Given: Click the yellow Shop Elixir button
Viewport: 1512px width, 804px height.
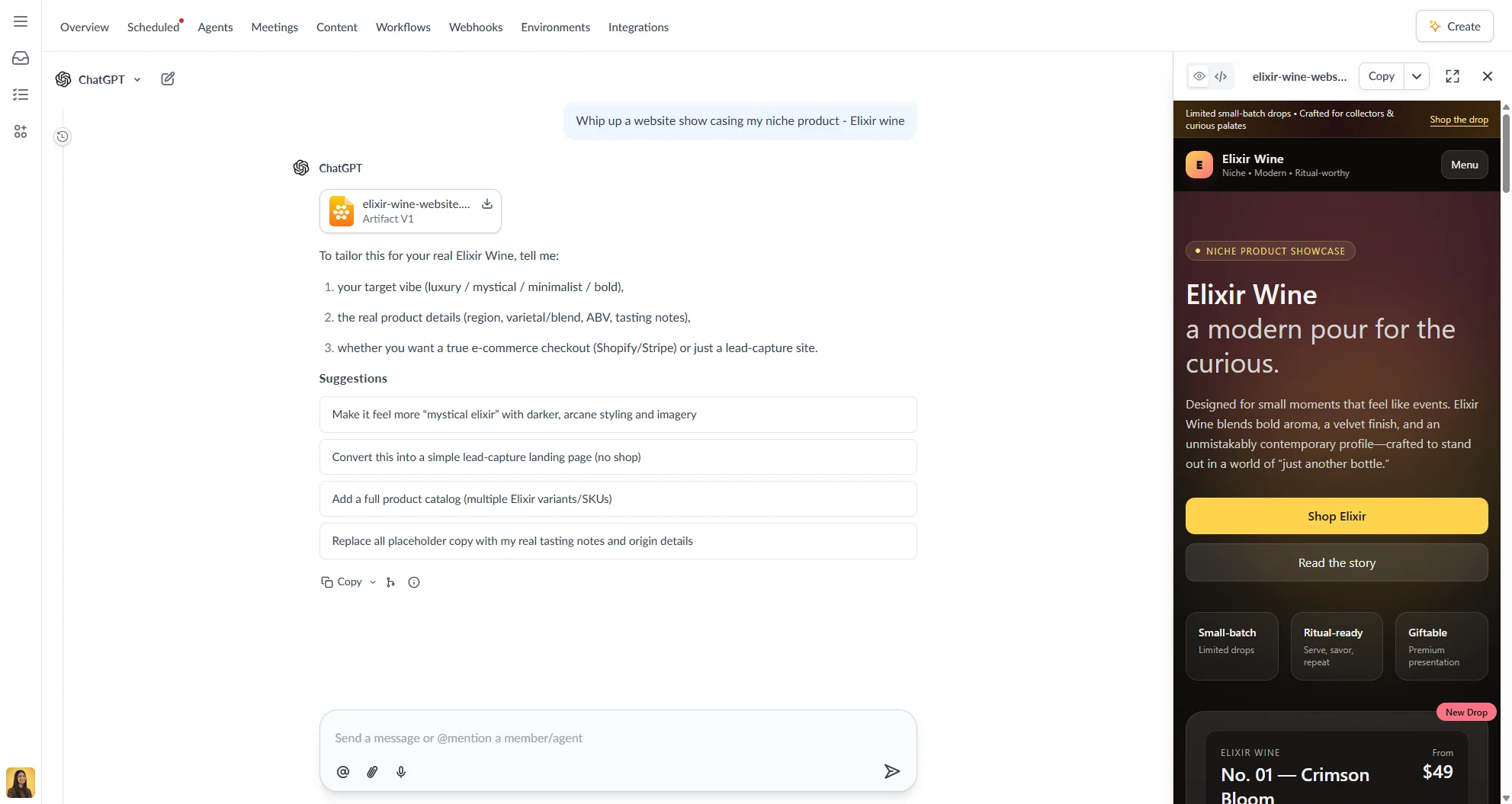Looking at the screenshot, I should click(x=1336, y=516).
